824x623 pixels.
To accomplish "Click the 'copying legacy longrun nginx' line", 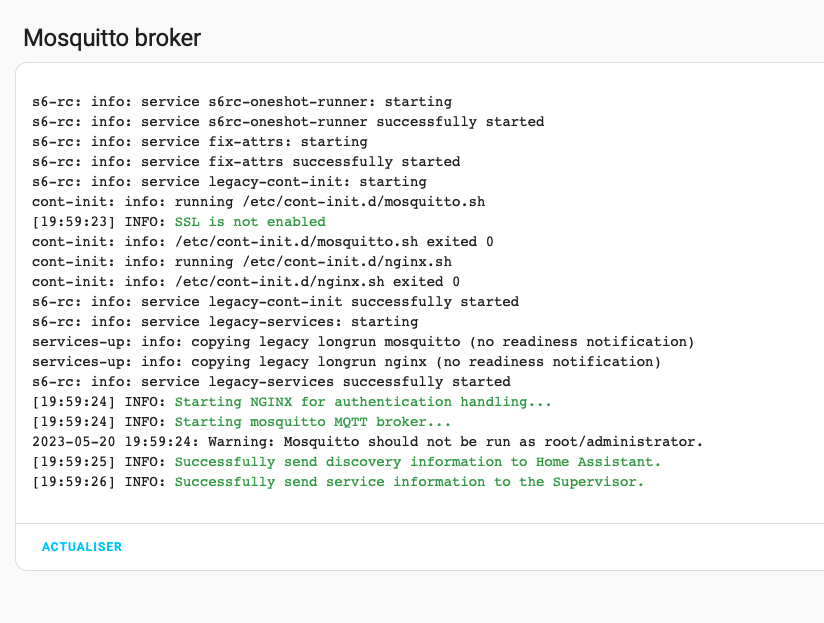I will point(346,361).
